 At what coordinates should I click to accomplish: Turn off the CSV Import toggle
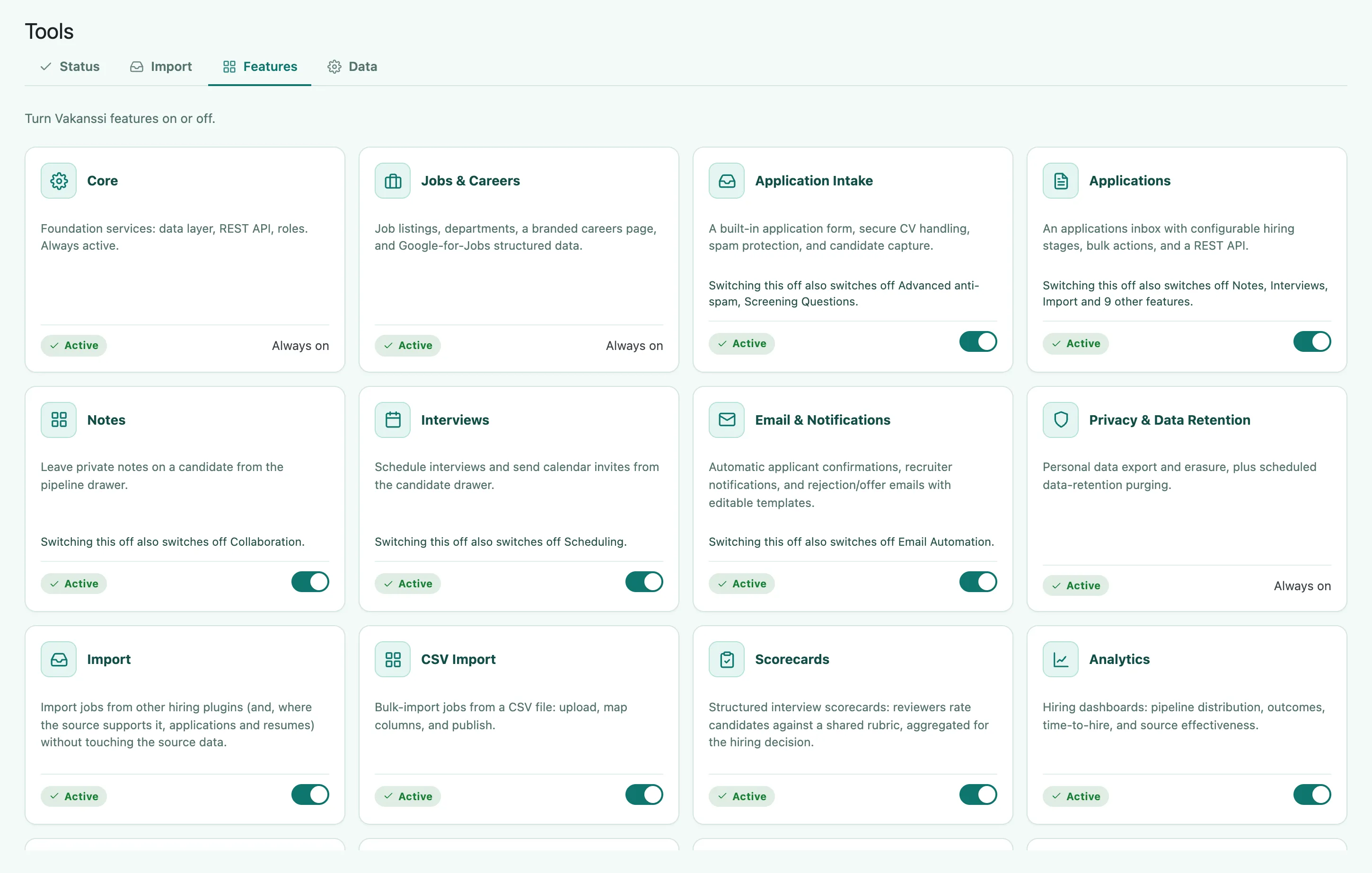click(644, 794)
